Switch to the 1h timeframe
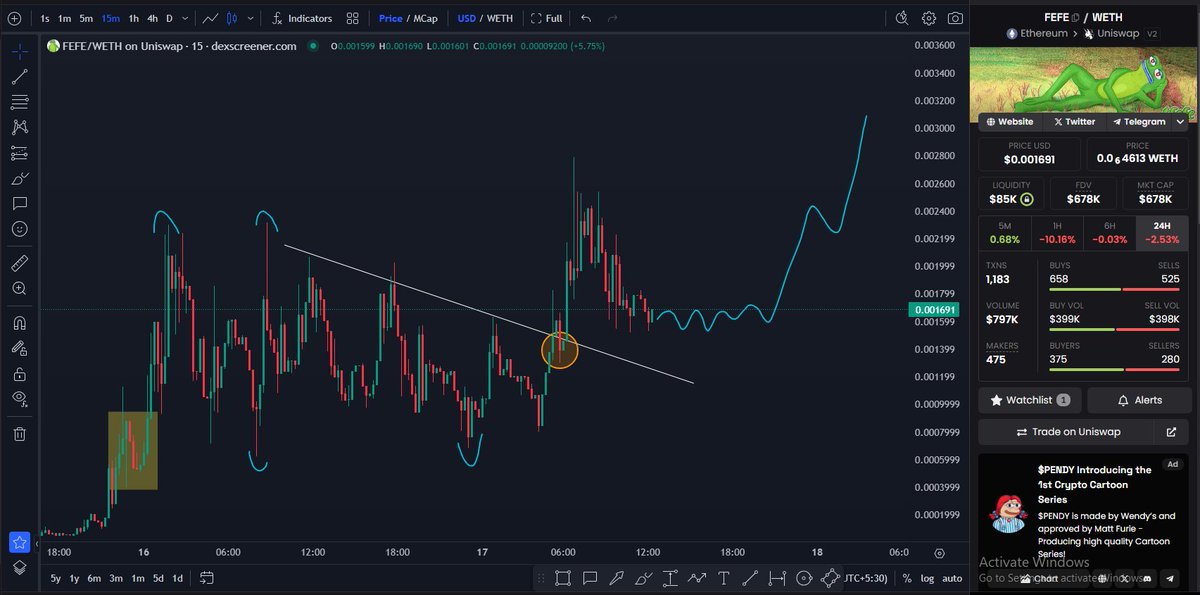Image resolution: width=1200 pixels, height=595 pixels. coord(134,17)
